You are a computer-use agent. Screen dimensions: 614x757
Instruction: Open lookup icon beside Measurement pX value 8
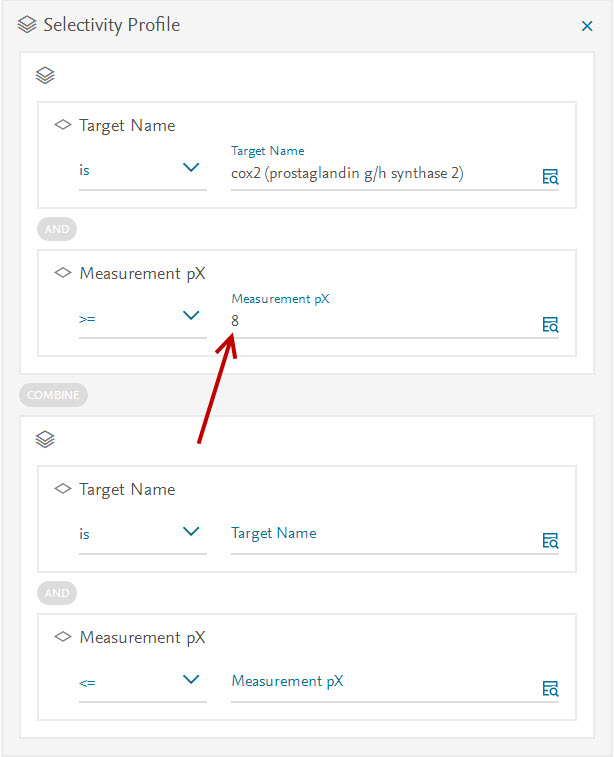(550, 324)
